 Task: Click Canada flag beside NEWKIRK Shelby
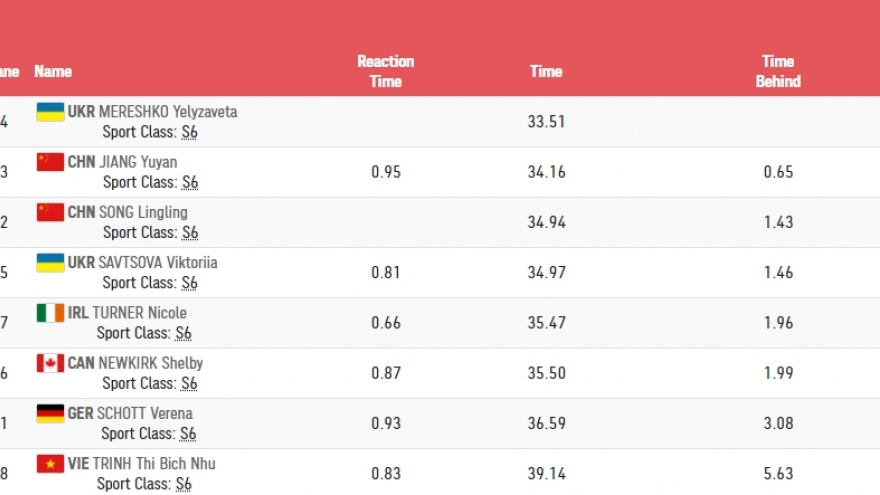[x=50, y=363]
